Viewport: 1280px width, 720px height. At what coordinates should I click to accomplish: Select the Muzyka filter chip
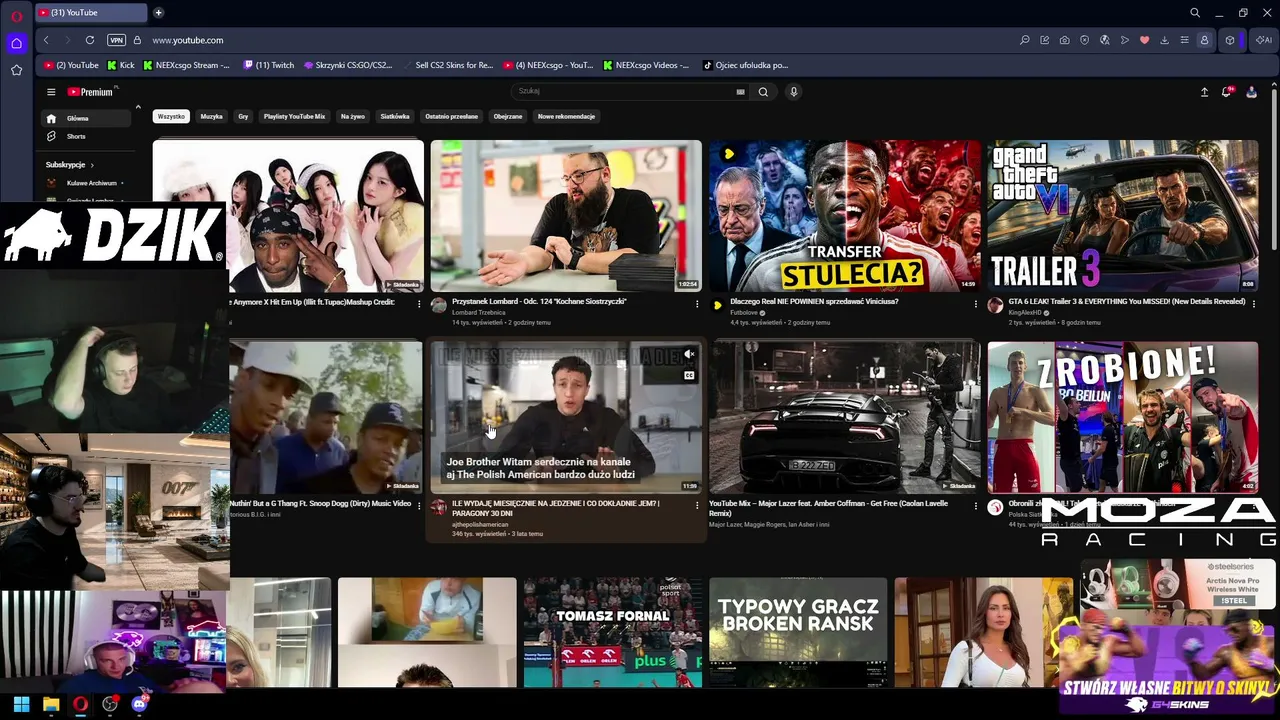(211, 116)
